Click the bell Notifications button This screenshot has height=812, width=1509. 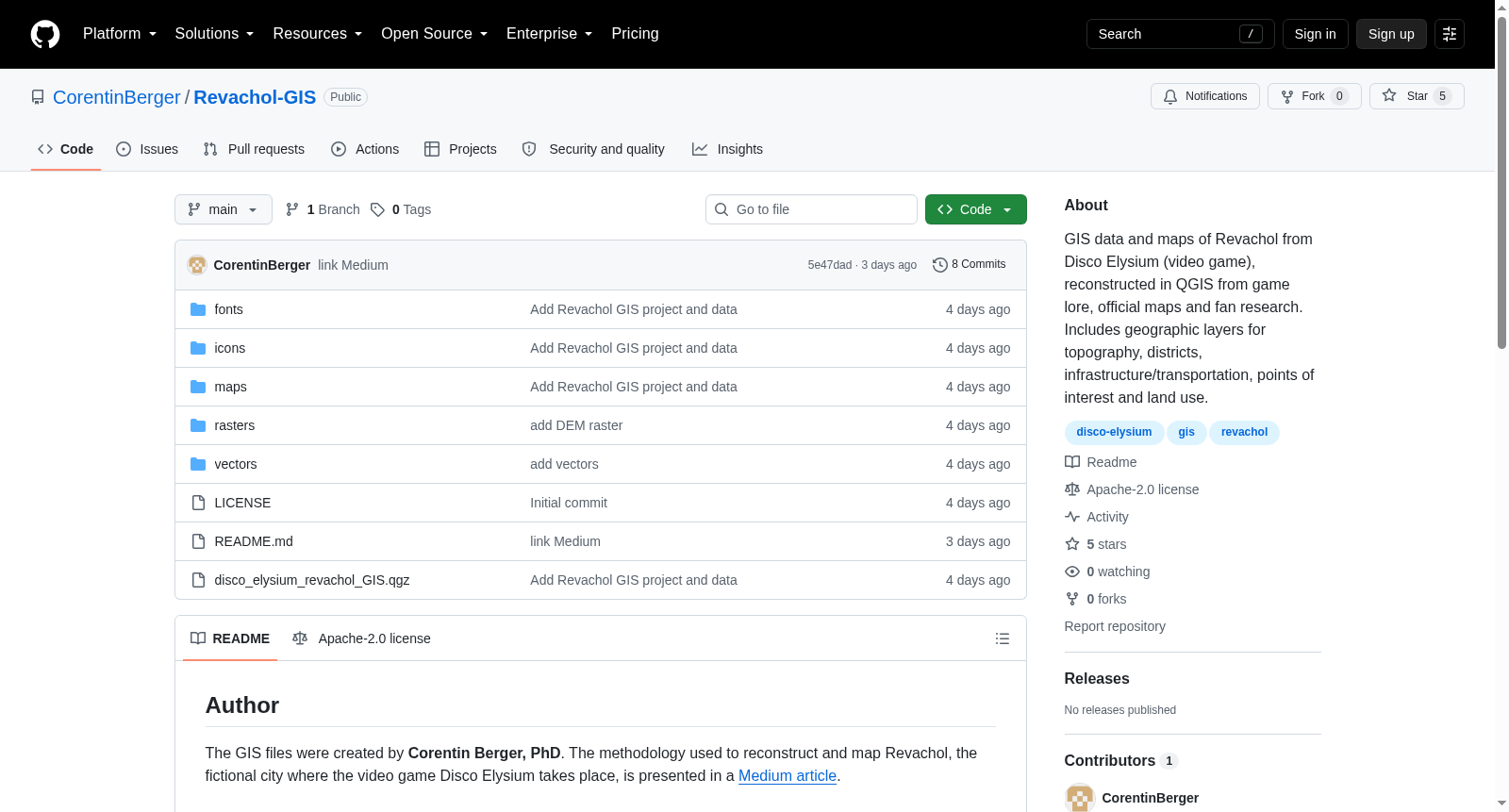(x=1205, y=96)
